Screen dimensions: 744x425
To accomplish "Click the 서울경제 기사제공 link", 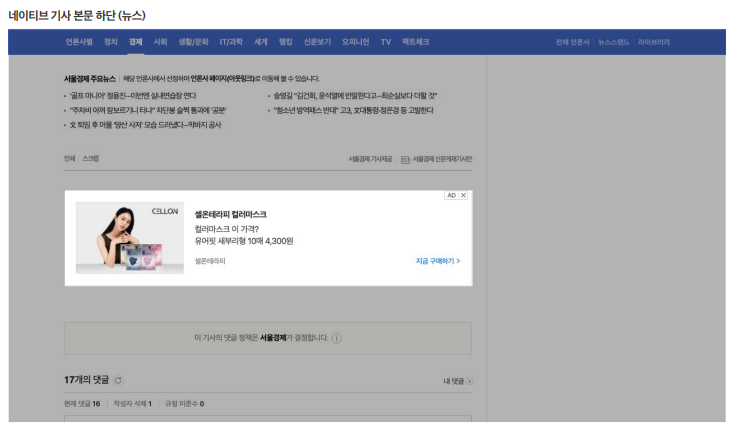I will [x=370, y=159].
